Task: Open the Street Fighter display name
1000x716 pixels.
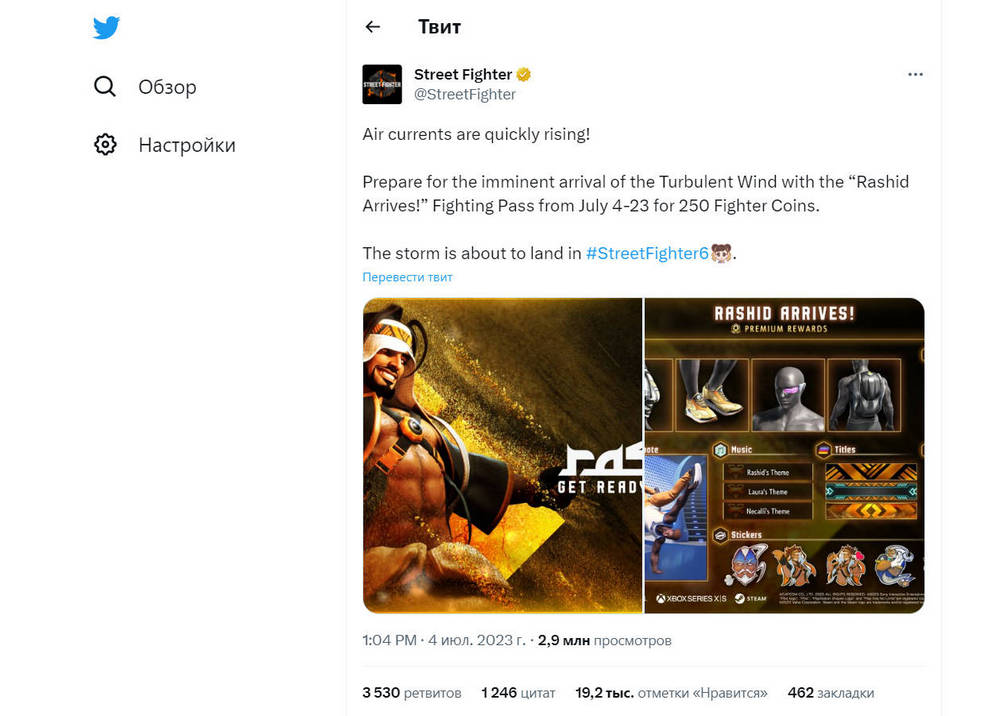Action: coord(463,75)
